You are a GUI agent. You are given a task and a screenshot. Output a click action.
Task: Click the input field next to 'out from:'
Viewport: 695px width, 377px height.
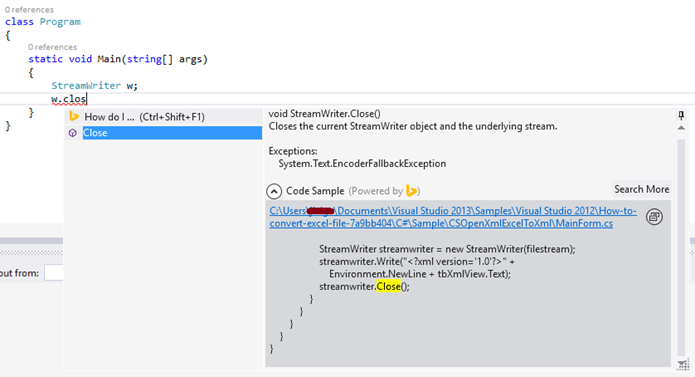(54, 272)
